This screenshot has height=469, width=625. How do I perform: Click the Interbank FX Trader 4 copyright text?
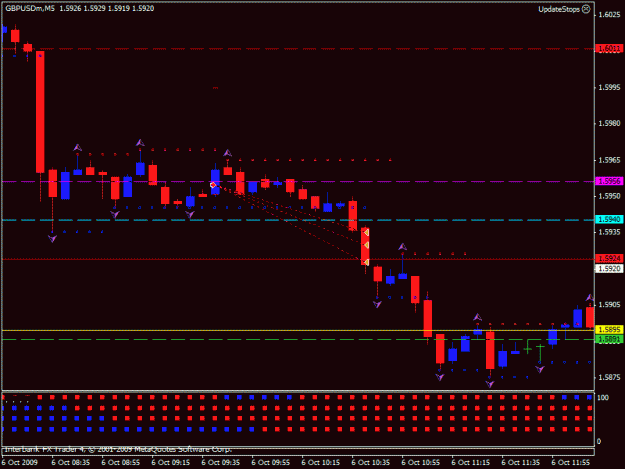[118, 449]
